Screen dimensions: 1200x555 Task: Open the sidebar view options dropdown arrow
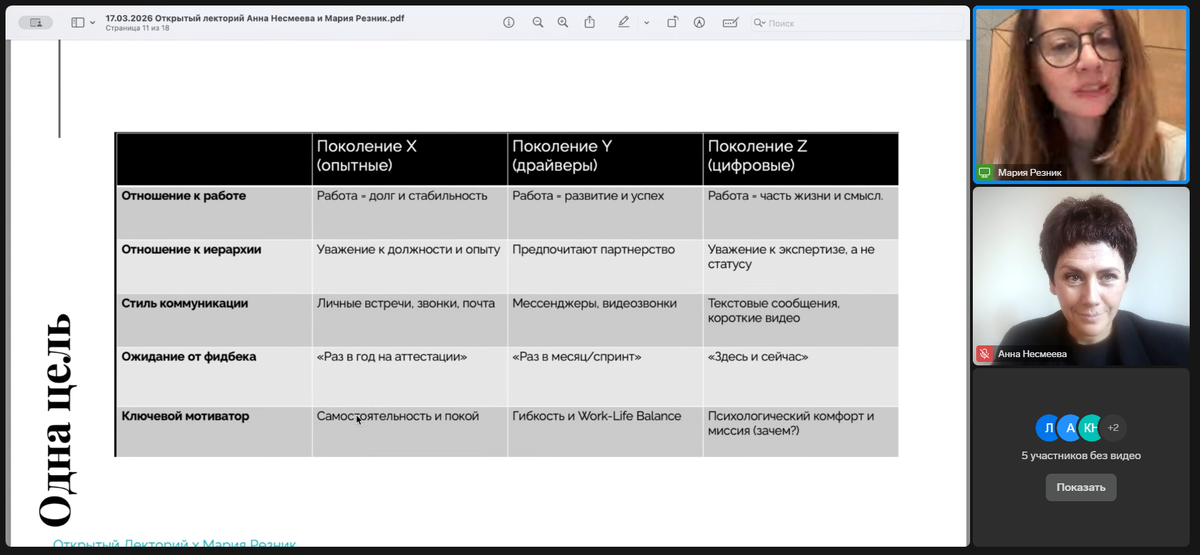pyautogui.click(x=93, y=22)
